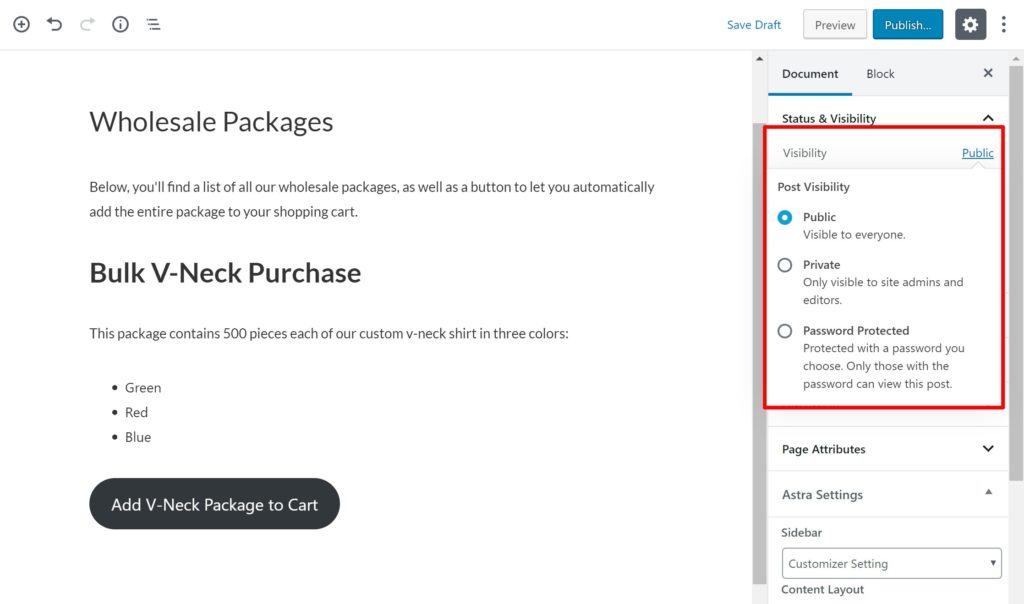Undo the last change
The width and height of the screenshot is (1024, 604).
tap(54, 24)
